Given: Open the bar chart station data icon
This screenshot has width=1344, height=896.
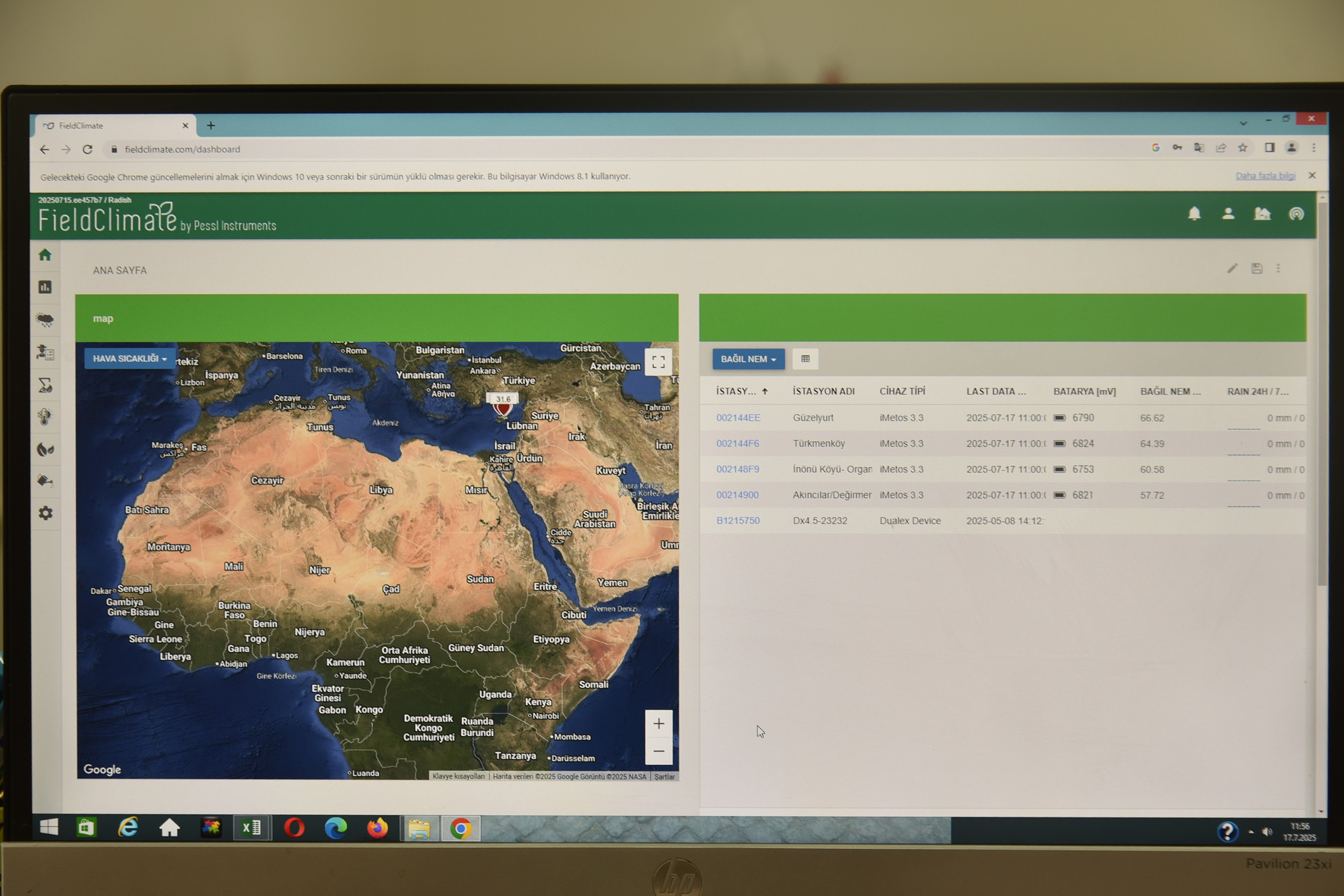Looking at the screenshot, I should pyautogui.click(x=45, y=287).
